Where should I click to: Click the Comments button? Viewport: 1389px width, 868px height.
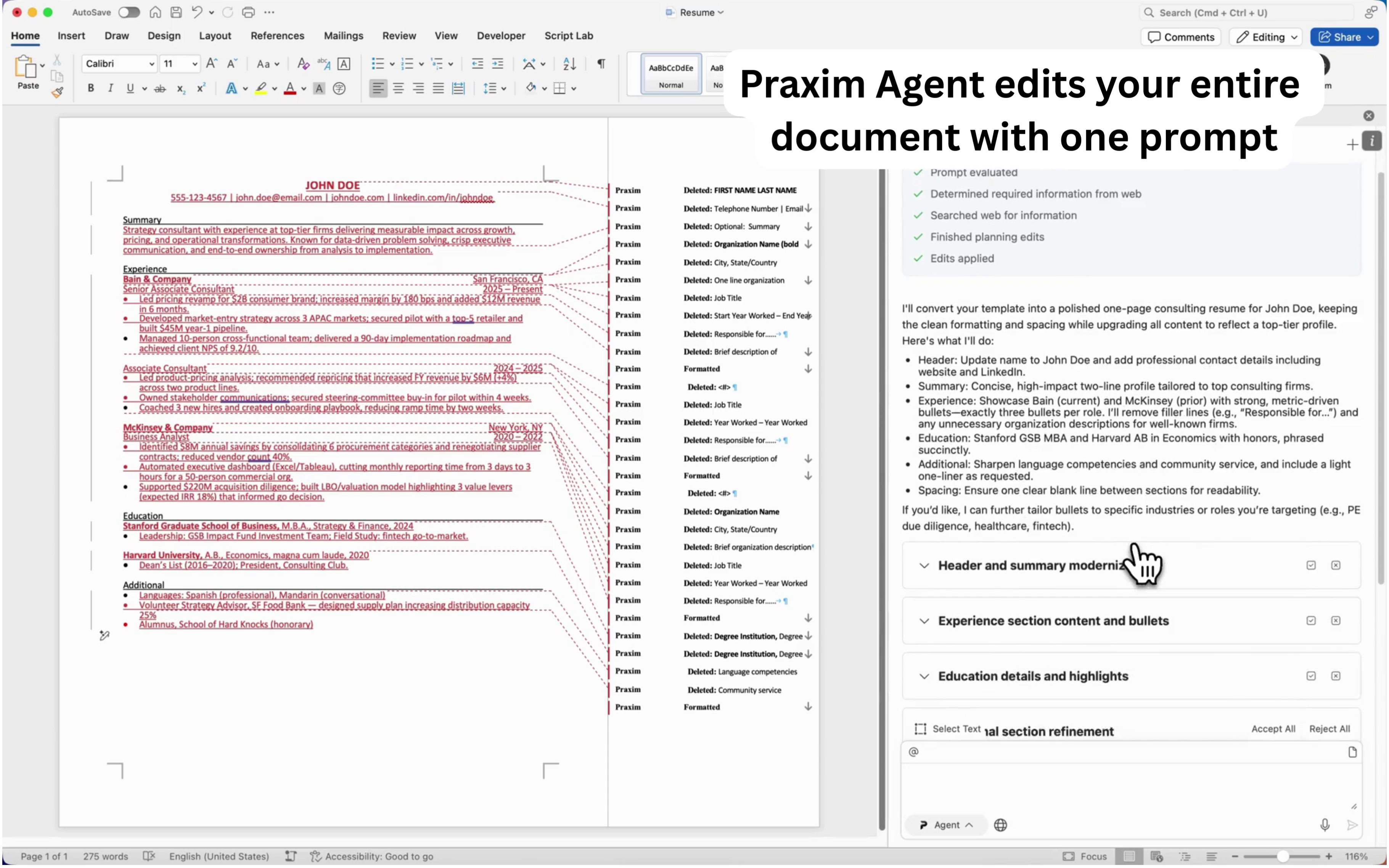click(x=1181, y=37)
